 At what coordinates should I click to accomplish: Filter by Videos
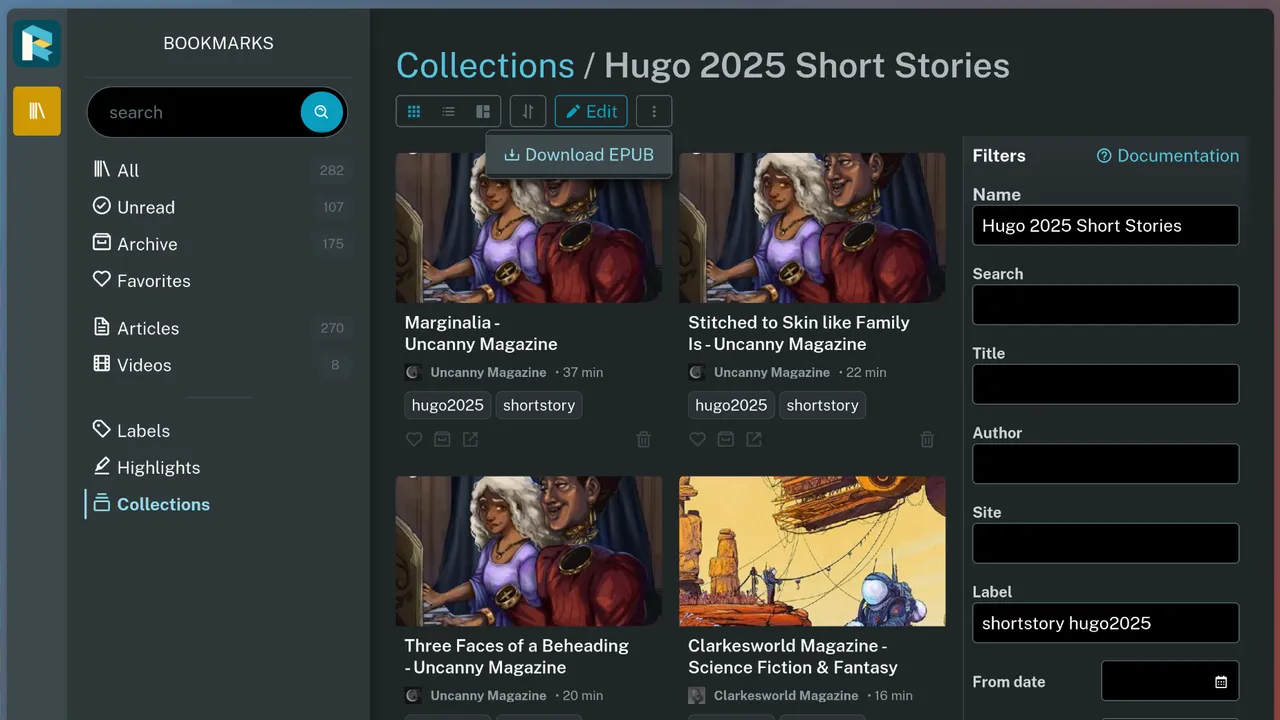(x=218, y=365)
